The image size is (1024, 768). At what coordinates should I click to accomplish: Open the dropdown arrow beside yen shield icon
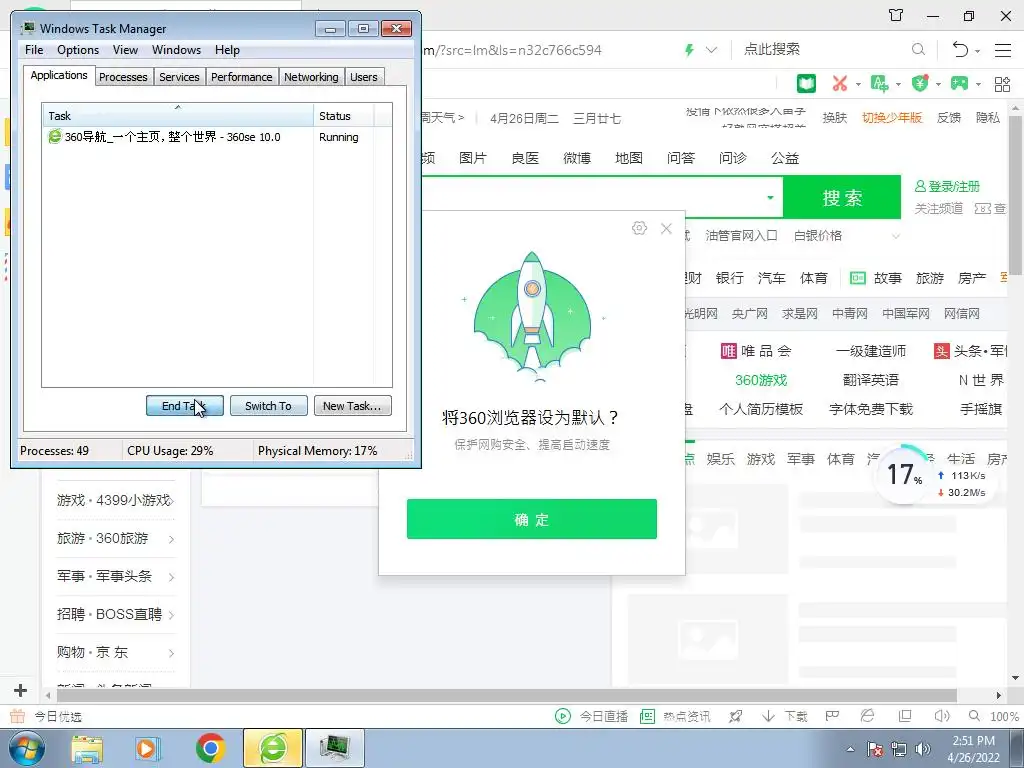pyautogui.click(x=938, y=84)
